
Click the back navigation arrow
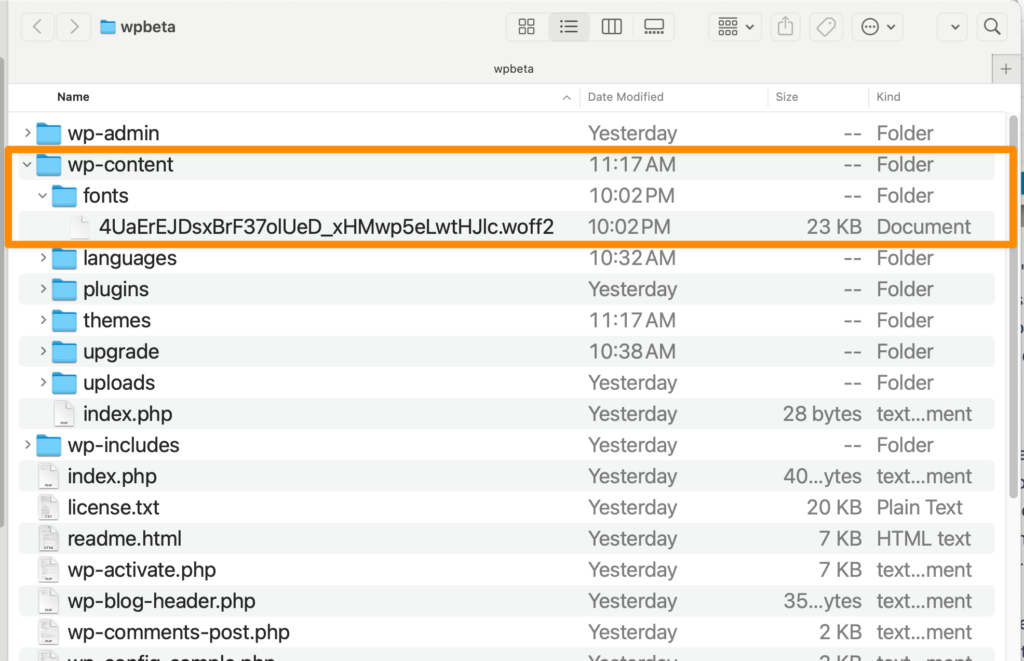(37, 27)
